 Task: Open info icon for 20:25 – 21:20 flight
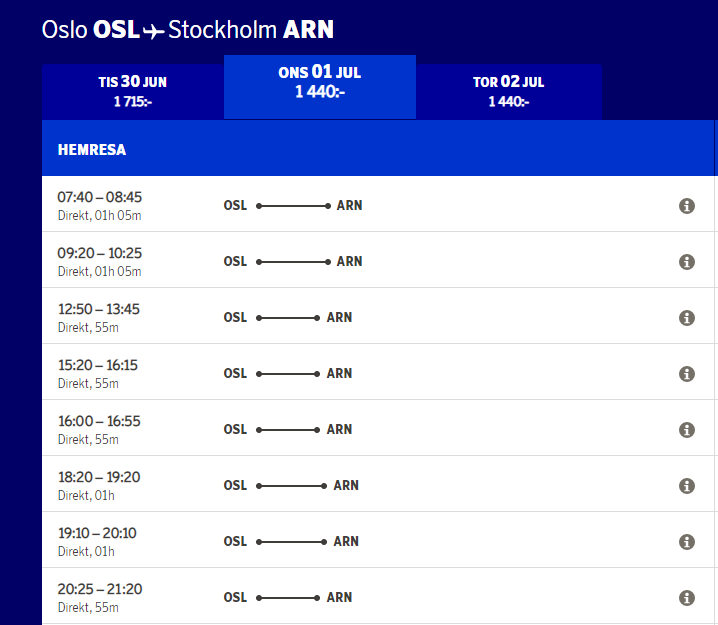[687, 598]
